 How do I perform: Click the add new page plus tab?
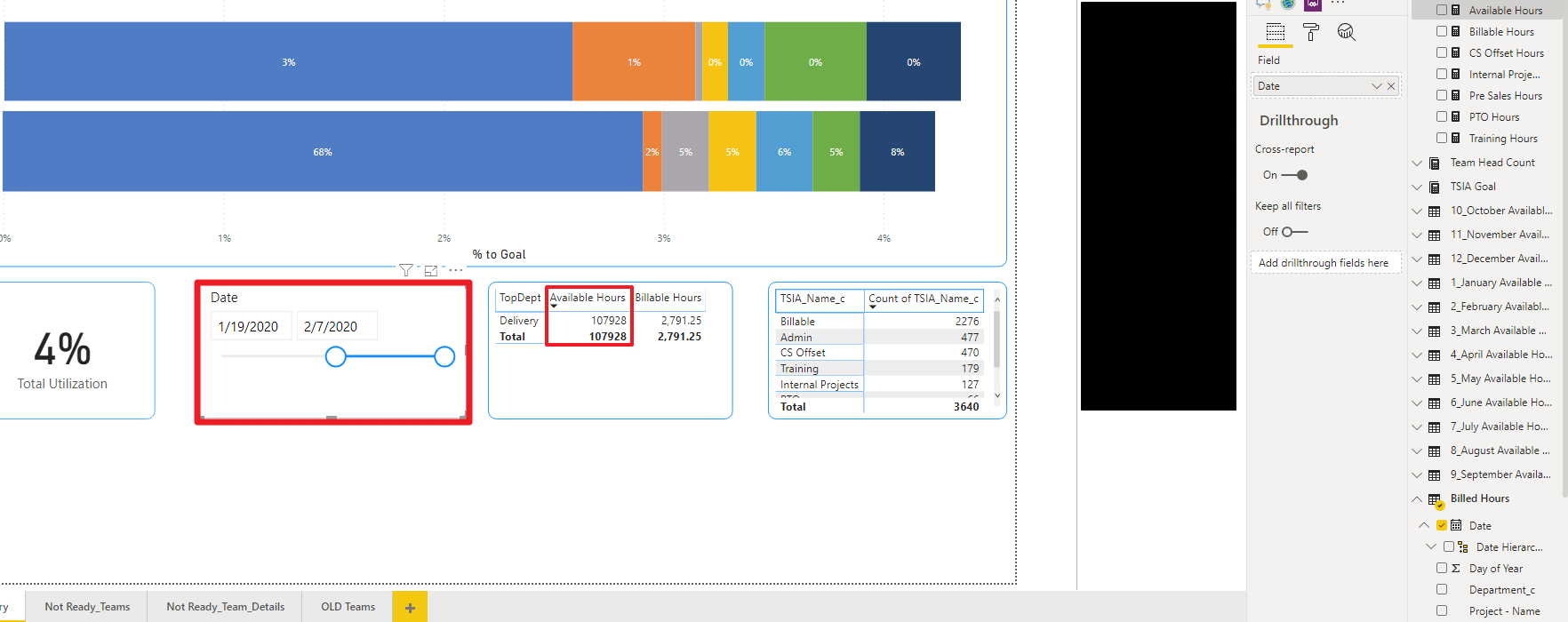(x=410, y=607)
